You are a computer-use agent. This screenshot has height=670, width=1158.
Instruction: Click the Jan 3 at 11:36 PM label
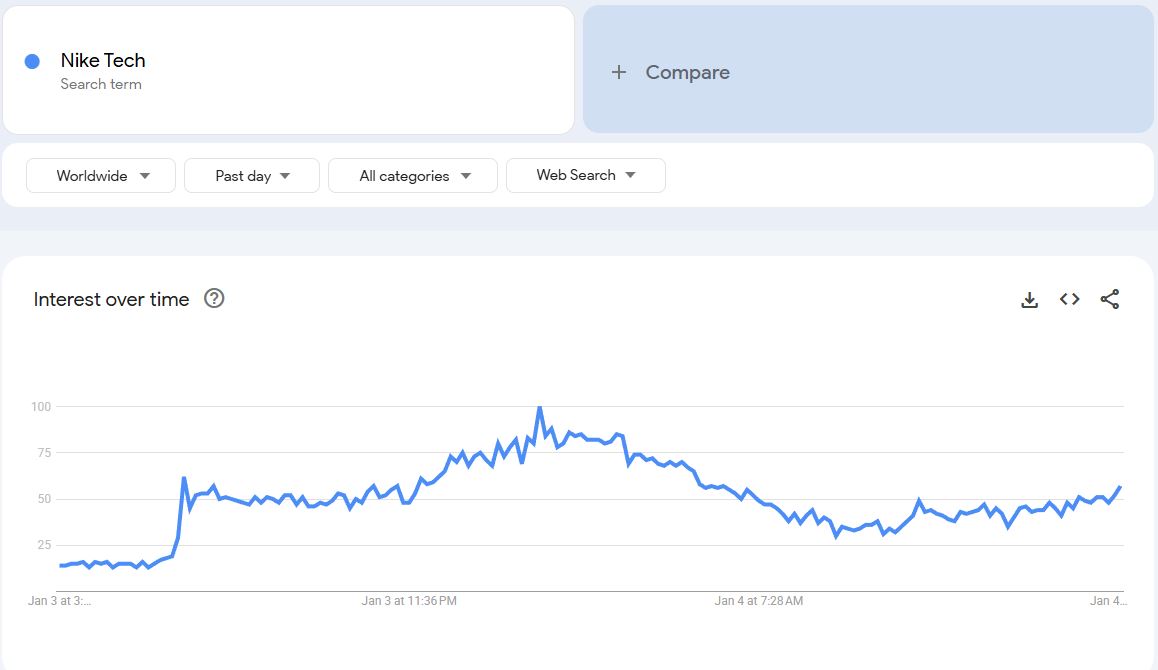point(409,601)
